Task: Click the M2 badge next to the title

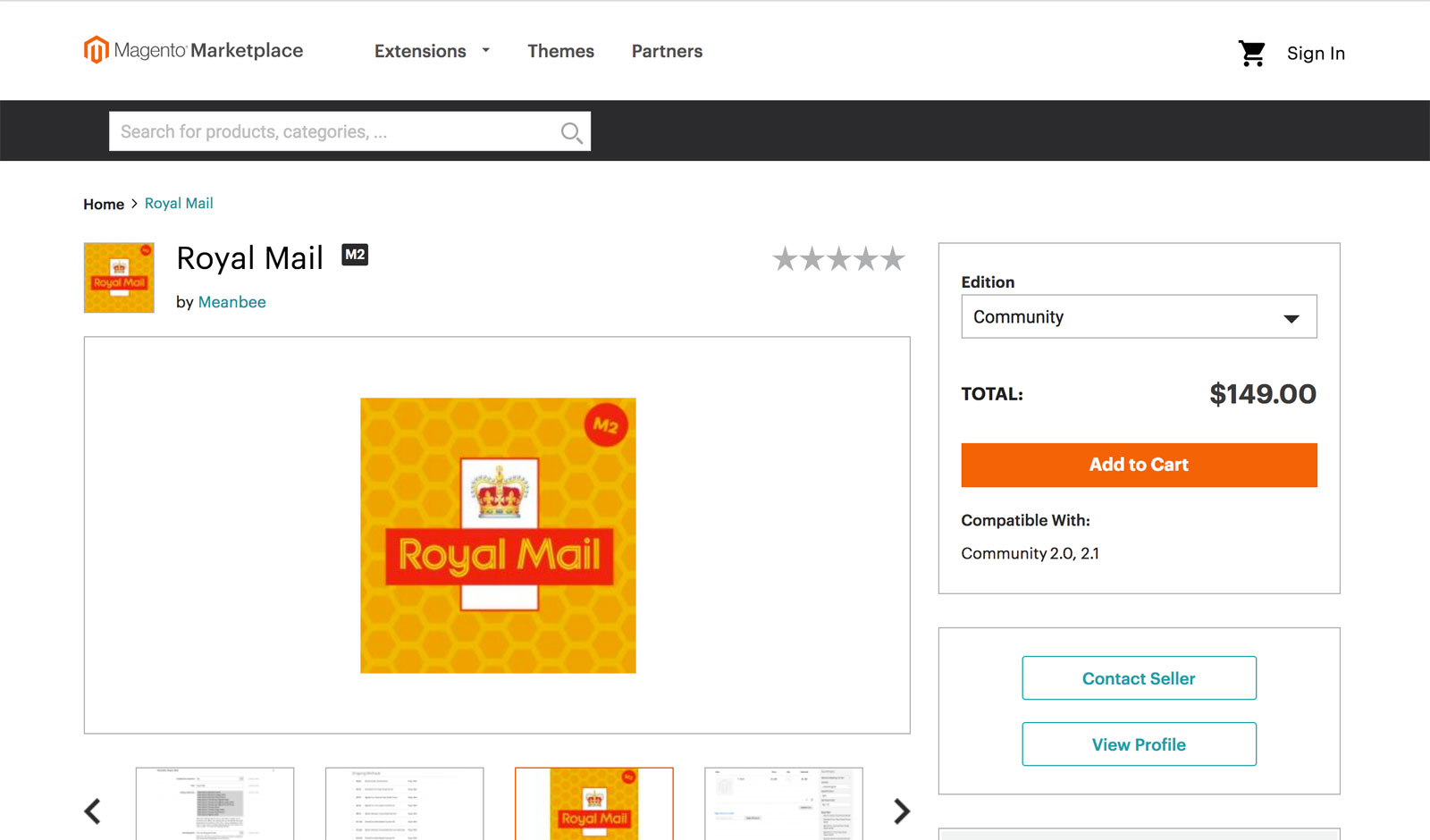Action: tap(355, 255)
